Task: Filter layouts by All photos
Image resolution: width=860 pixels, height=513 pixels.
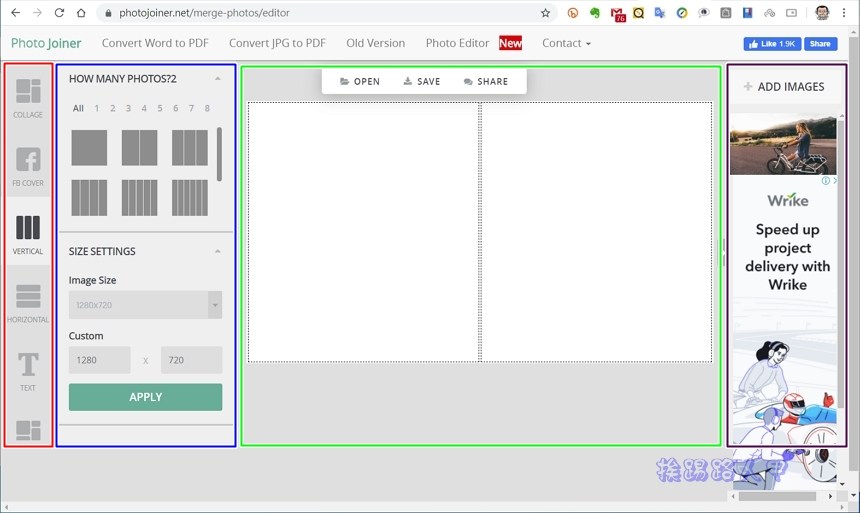Action: click(x=78, y=108)
